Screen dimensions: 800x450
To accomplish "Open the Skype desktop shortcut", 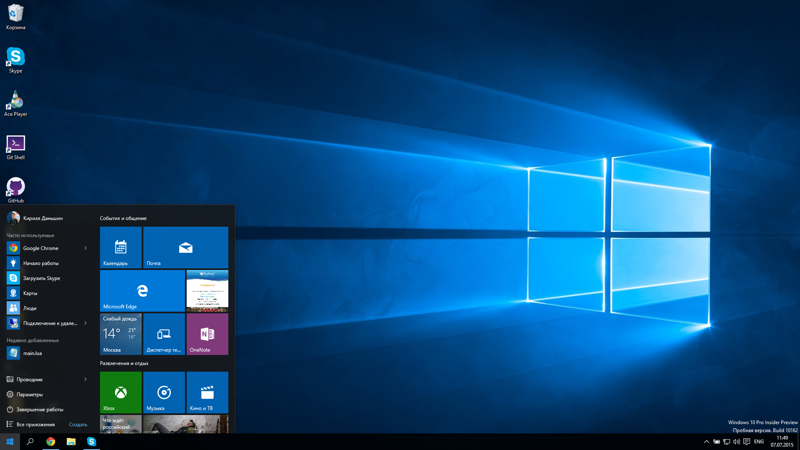I will 15,60.
